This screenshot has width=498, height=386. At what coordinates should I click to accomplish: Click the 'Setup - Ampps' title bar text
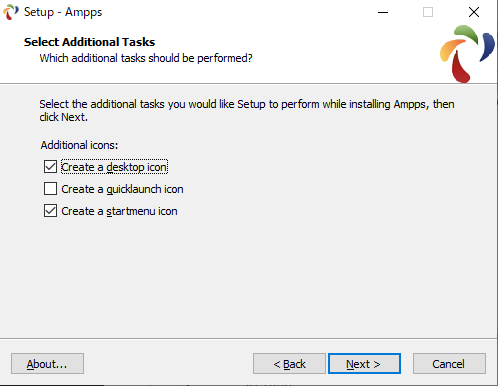click(63, 12)
